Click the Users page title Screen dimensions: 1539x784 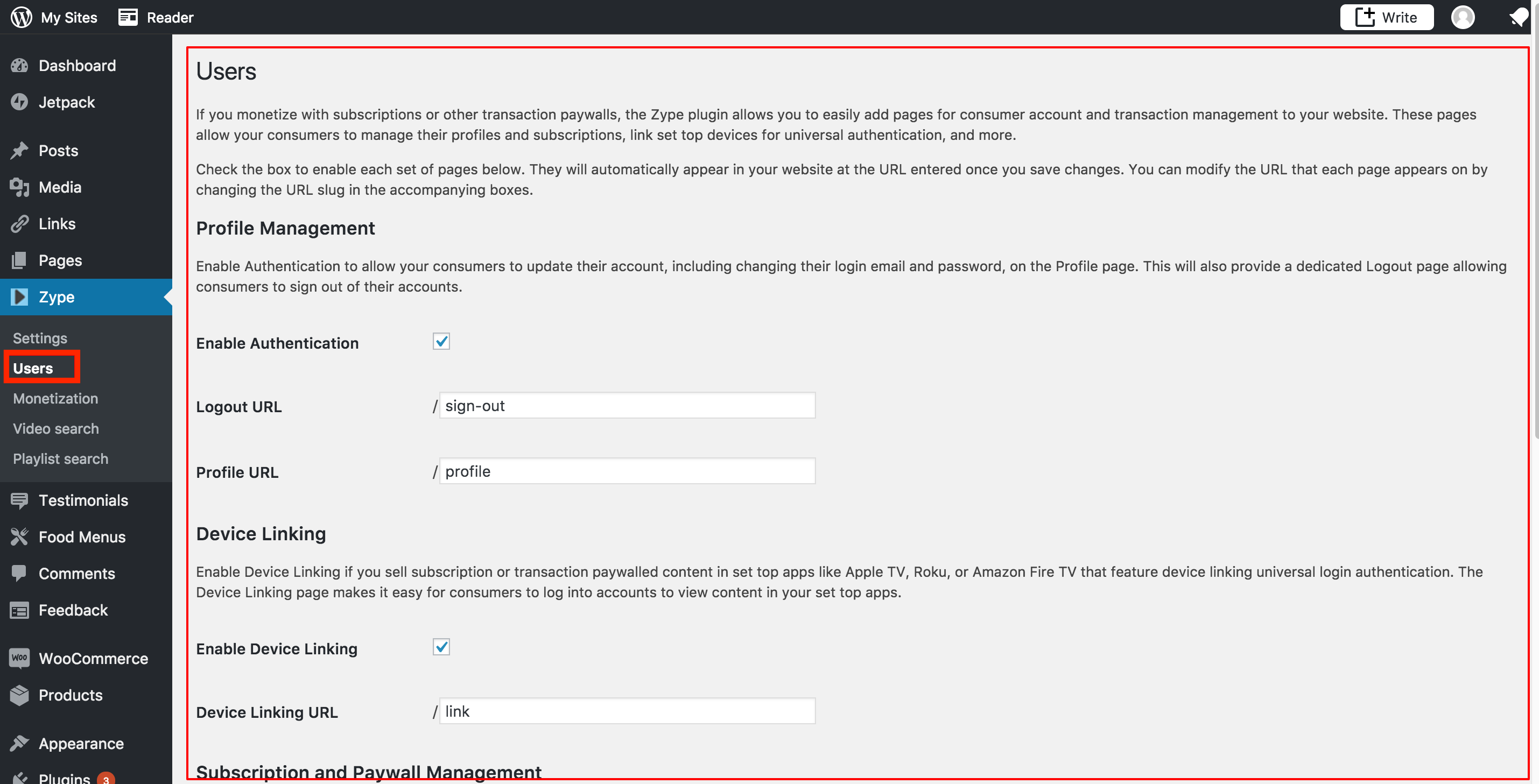226,71
